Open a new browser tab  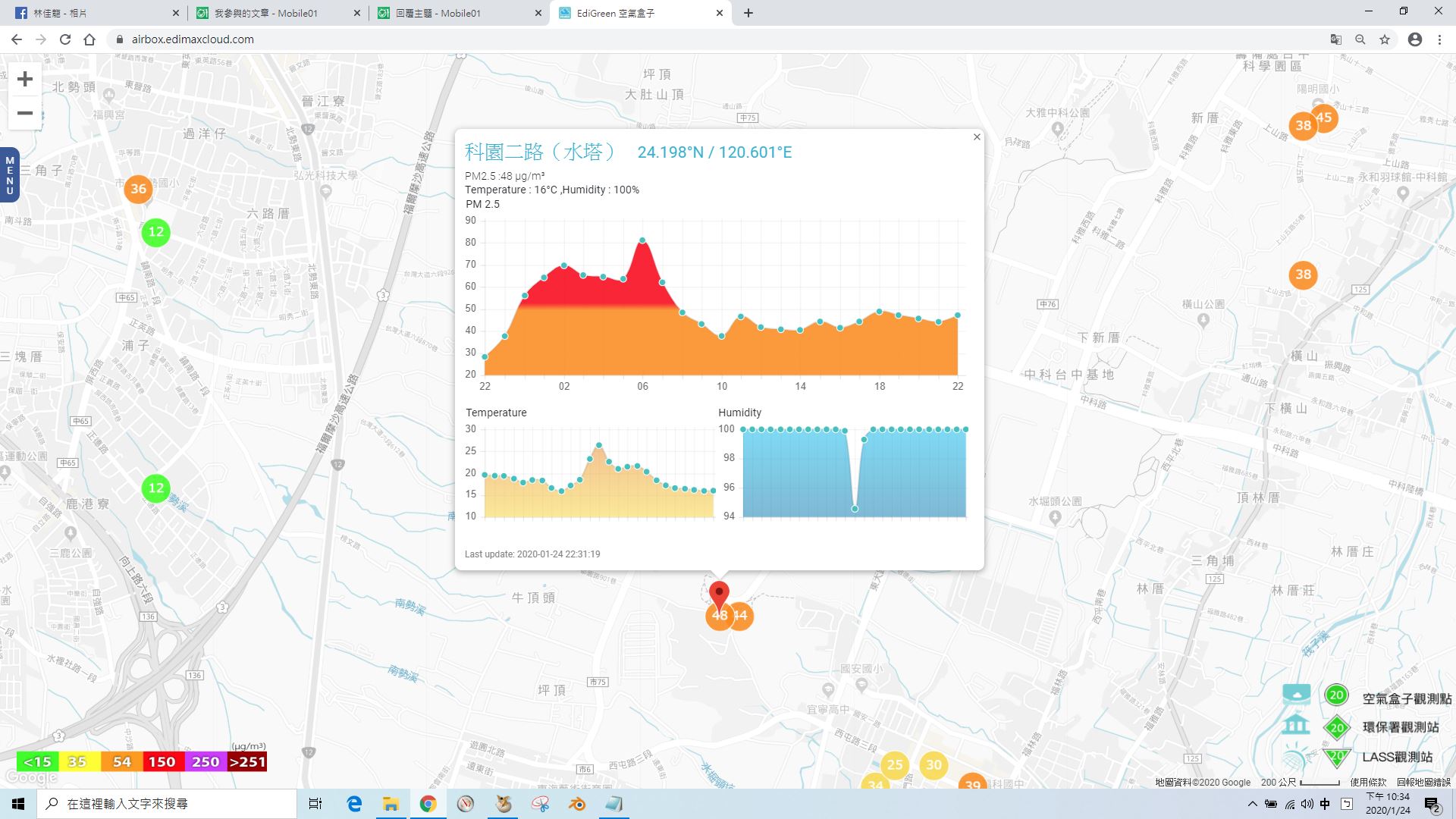748,13
